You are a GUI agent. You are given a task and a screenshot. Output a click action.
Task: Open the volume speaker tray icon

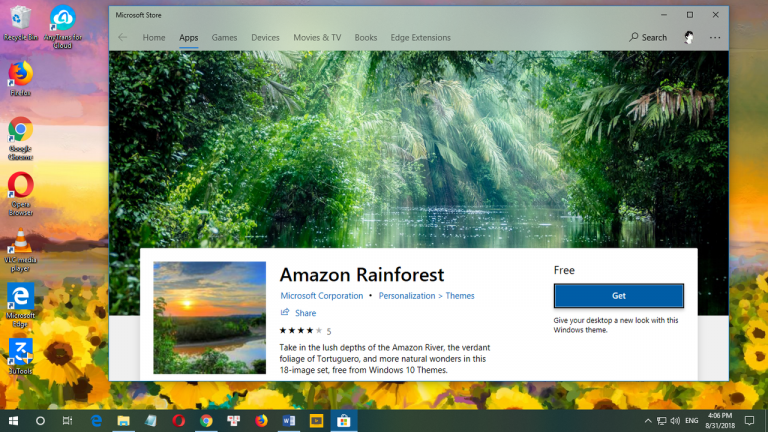pyautogui.click(x=675, y=421)
